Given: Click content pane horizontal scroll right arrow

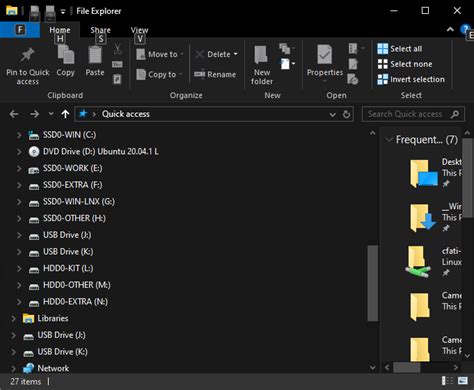Looking at the screenshot, I should pyautogui.click(x=456, y=367).
